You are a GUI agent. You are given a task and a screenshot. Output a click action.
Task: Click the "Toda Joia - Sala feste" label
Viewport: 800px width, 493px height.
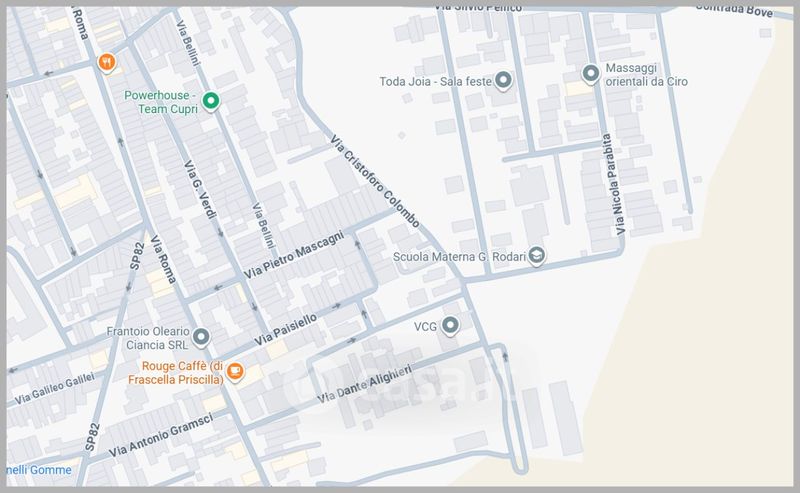coord(436,81)
